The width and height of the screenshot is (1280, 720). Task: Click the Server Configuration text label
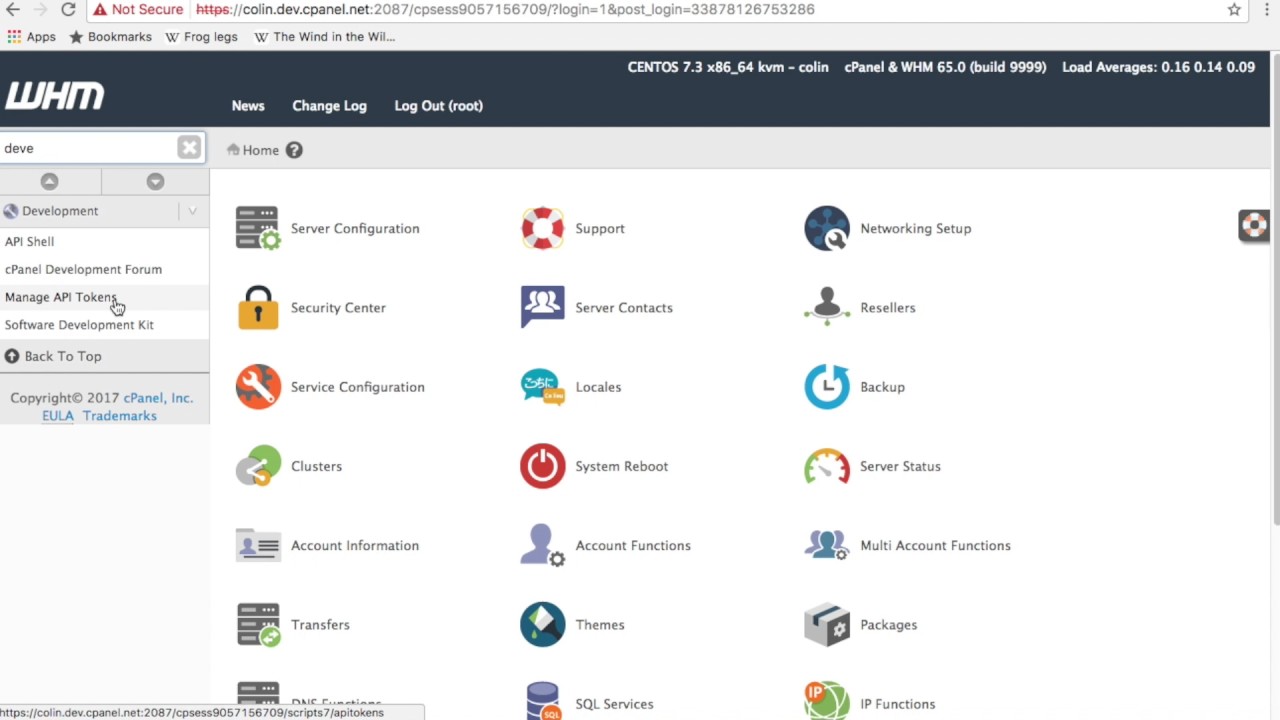pyautogui.click(x=355, y=228)
